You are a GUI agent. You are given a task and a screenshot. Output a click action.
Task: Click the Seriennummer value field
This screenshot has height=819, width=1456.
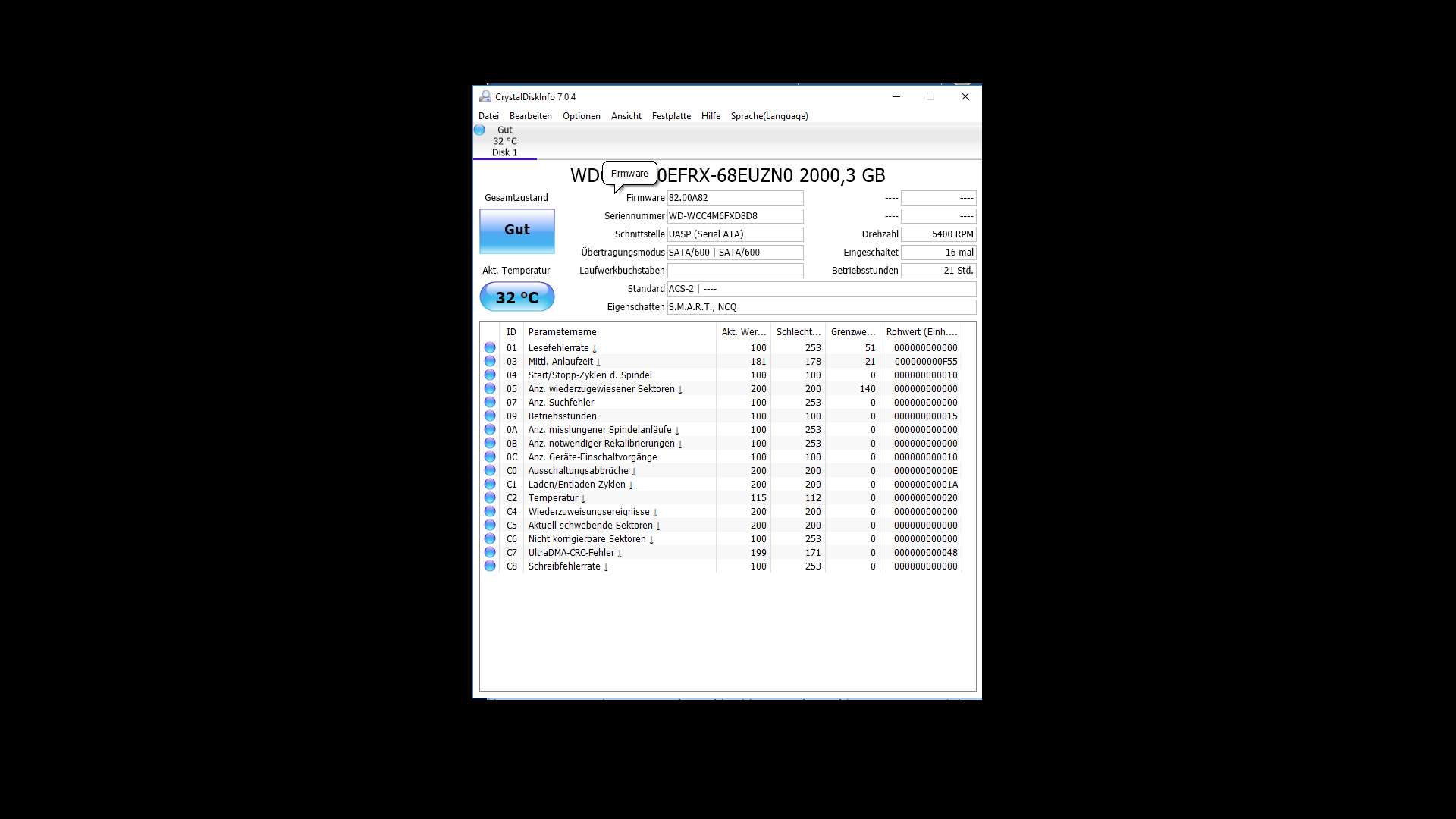tap(734, 216)
